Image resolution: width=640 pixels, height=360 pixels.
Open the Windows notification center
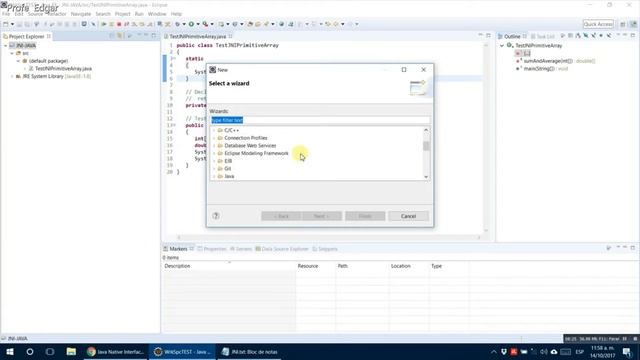[x=627, y=351]
